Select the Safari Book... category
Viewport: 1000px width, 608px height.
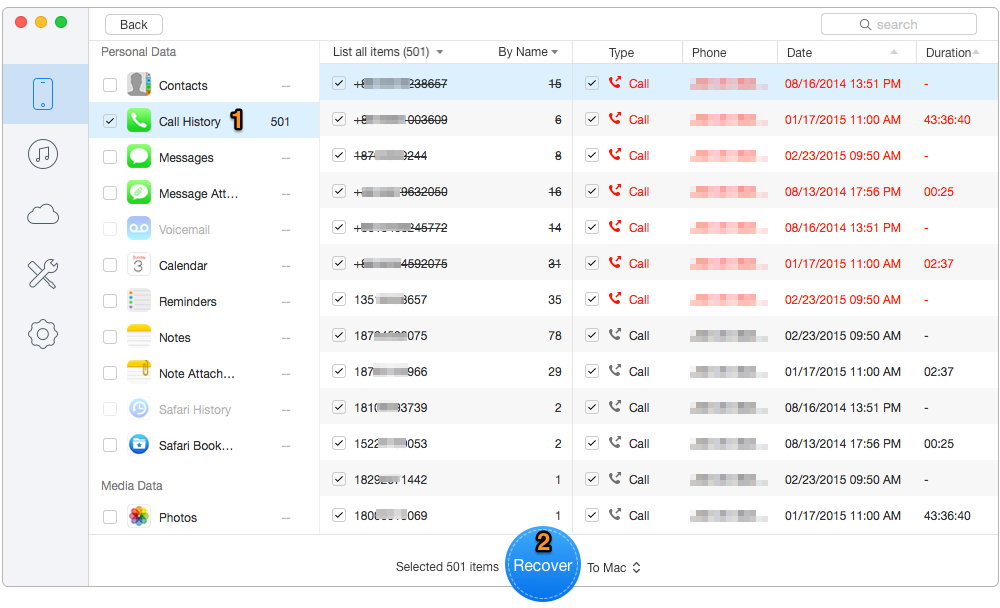[204, 444]
